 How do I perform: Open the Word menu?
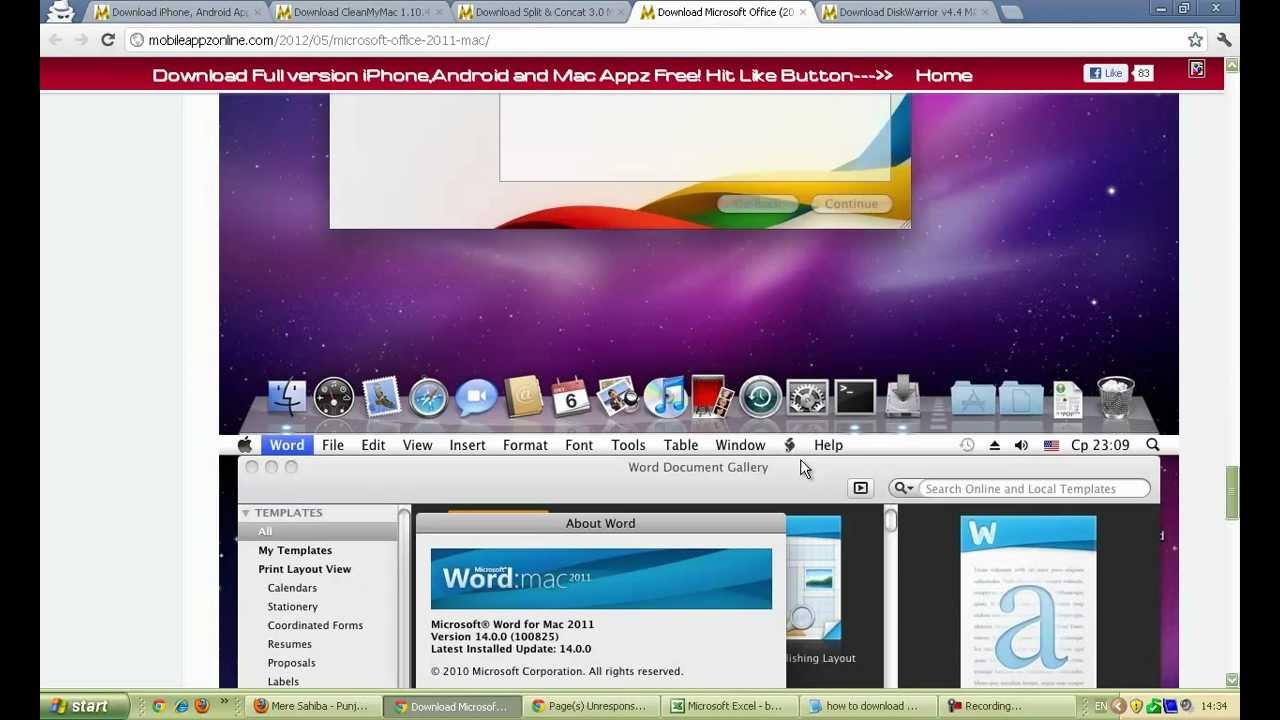pos(287,445)
